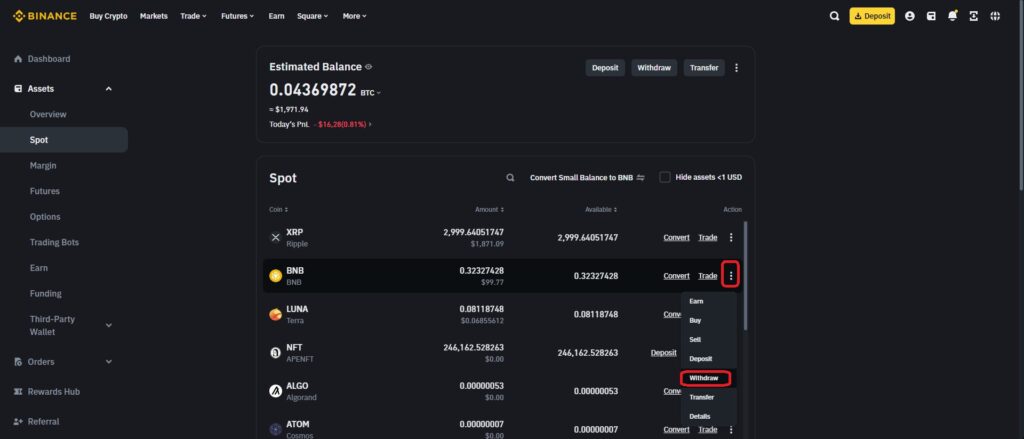The height and width of the screenshot is (439, 1024).
Task: Click Convert Small Balance to BNB
Action: tap(587, 178)
